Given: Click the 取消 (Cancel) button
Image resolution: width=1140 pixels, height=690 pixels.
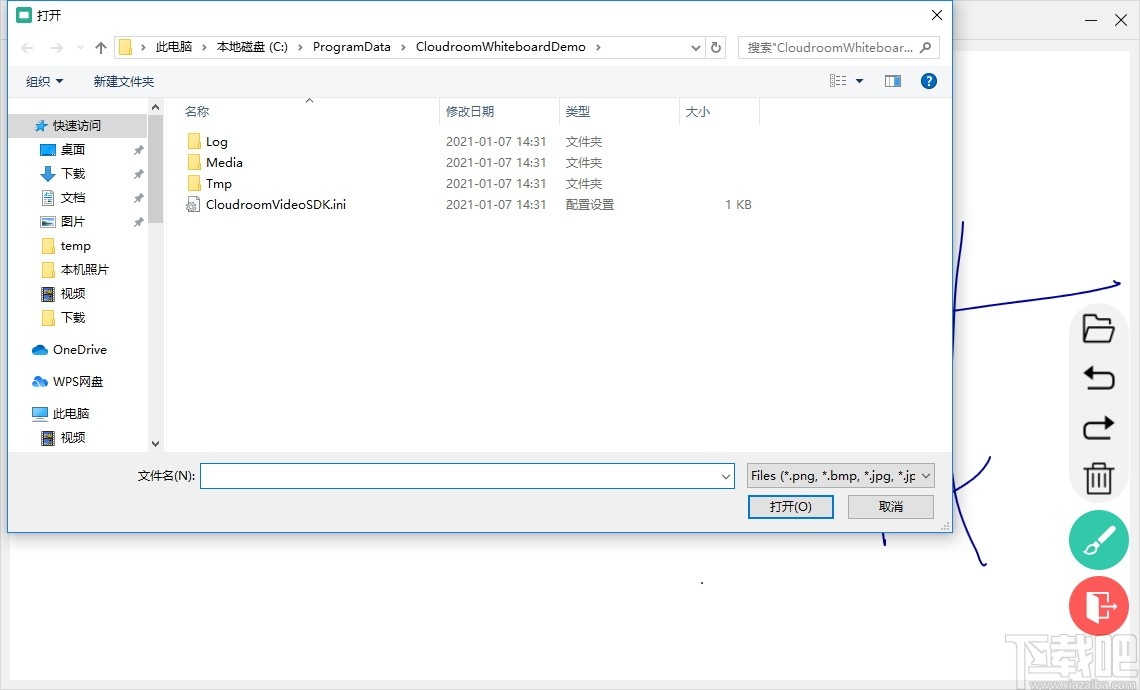Looking at the screenshot, I should tap(891, 507).
